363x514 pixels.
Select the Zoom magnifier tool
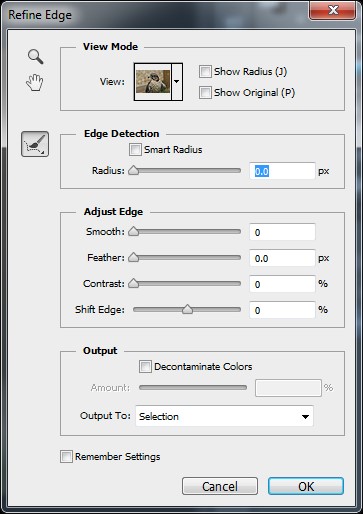click(x=36, y=57)
